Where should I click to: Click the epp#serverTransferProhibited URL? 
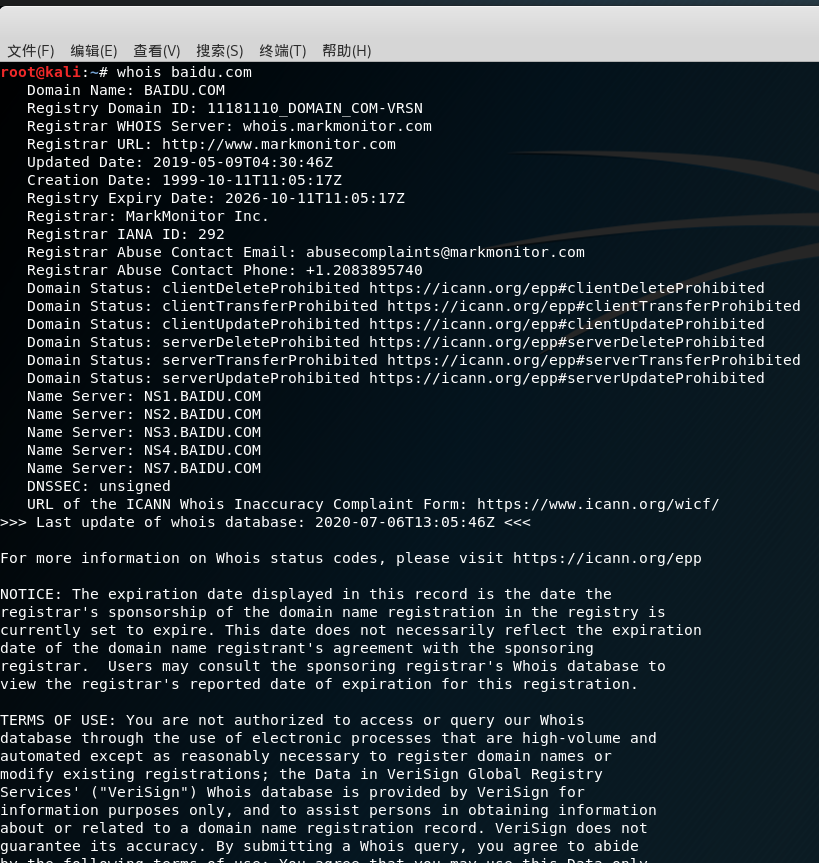tap(593, 361)
